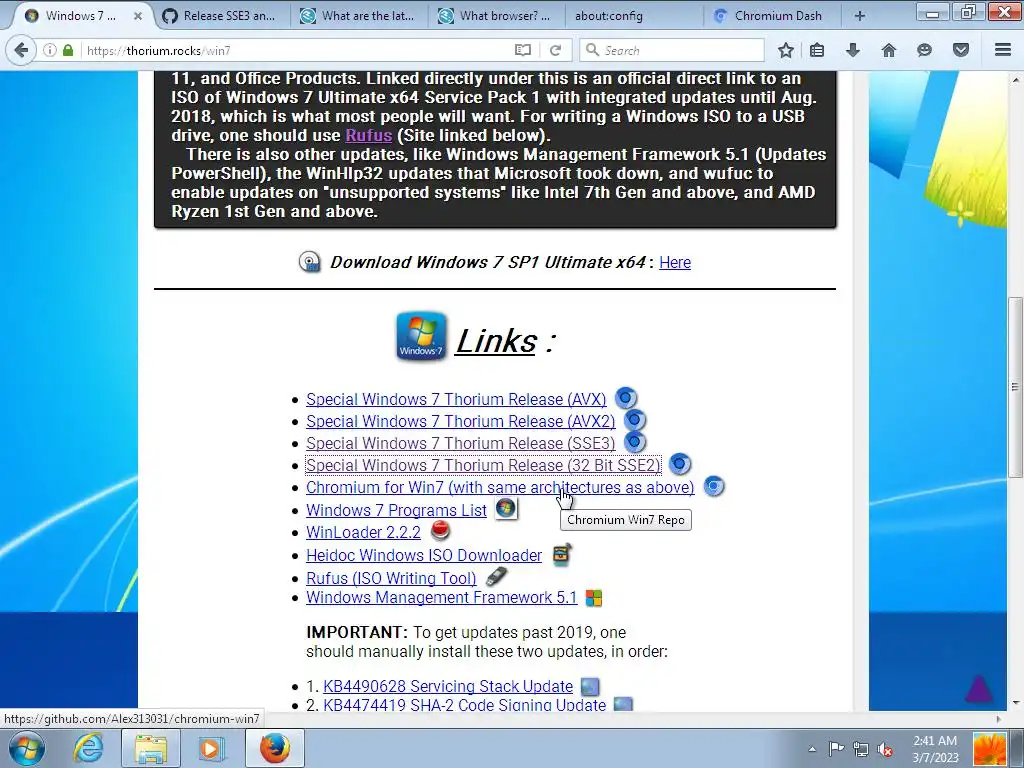Click the disc icon beside Download Windows 7 SP1

tap(310, 262)
